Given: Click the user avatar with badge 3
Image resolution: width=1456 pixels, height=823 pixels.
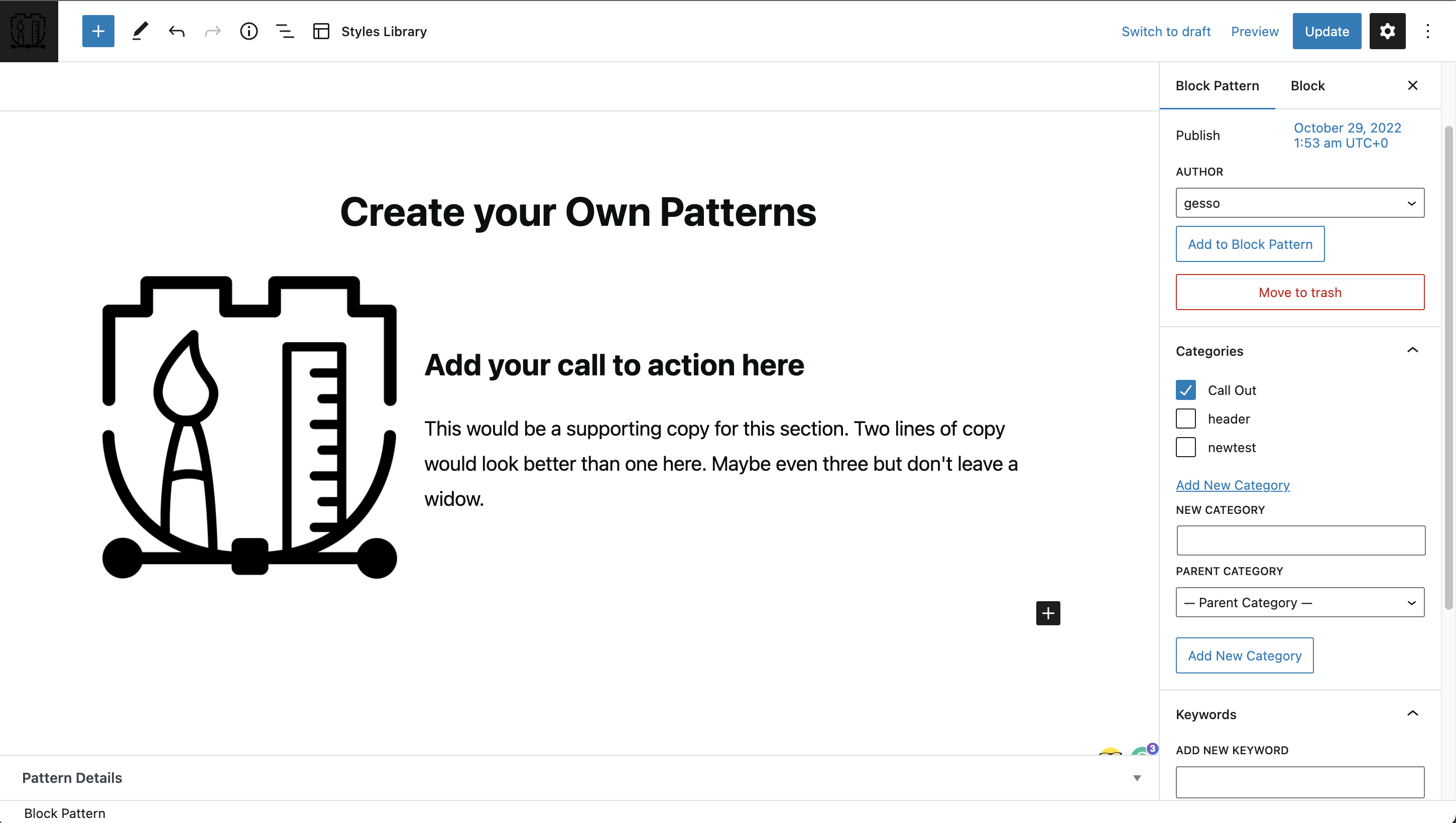Looking at the screenshot, I should point(1143,751).
